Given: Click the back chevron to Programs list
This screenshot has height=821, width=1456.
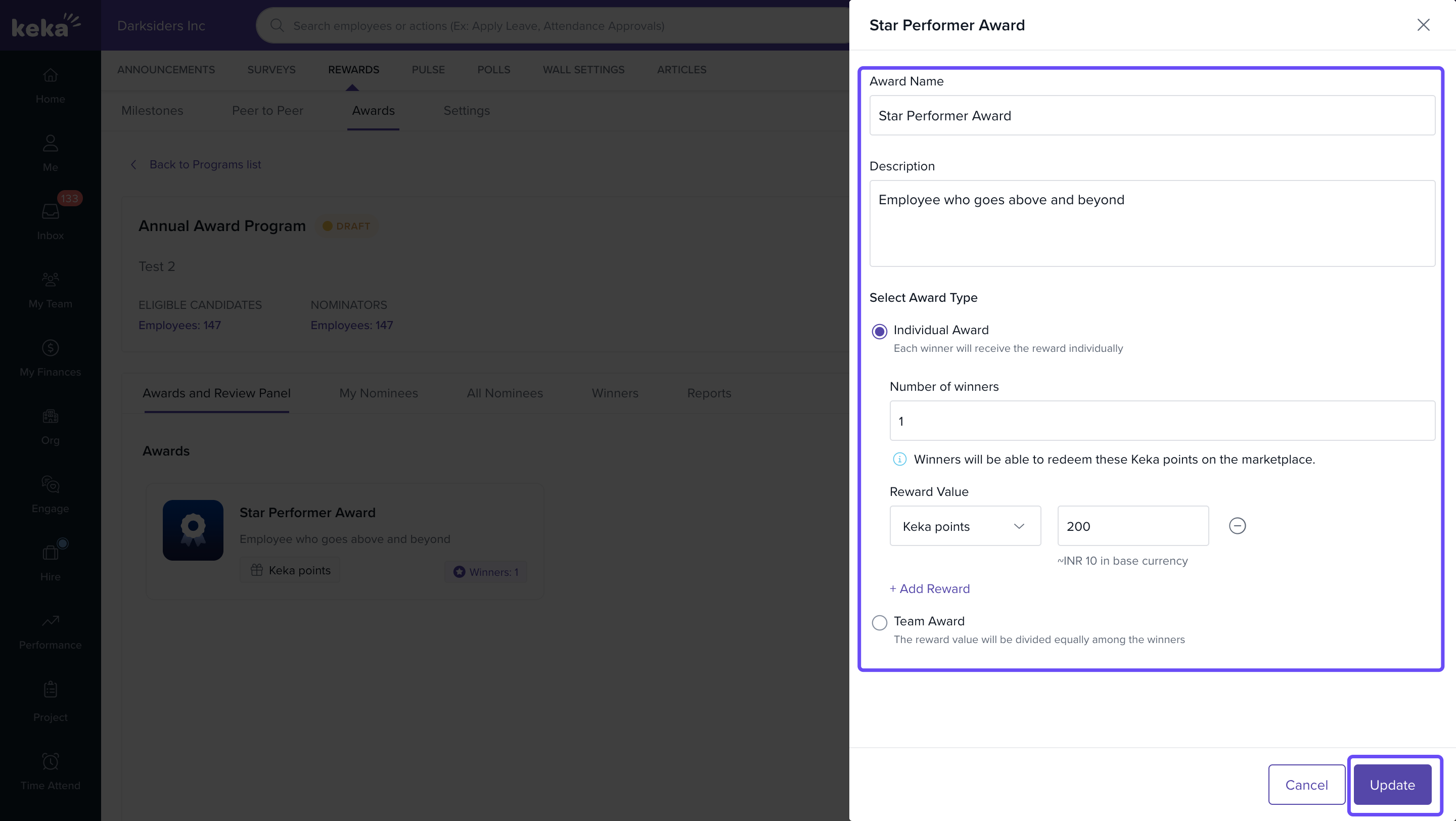Looking at the screenshot, I should (x=133, y=164).
